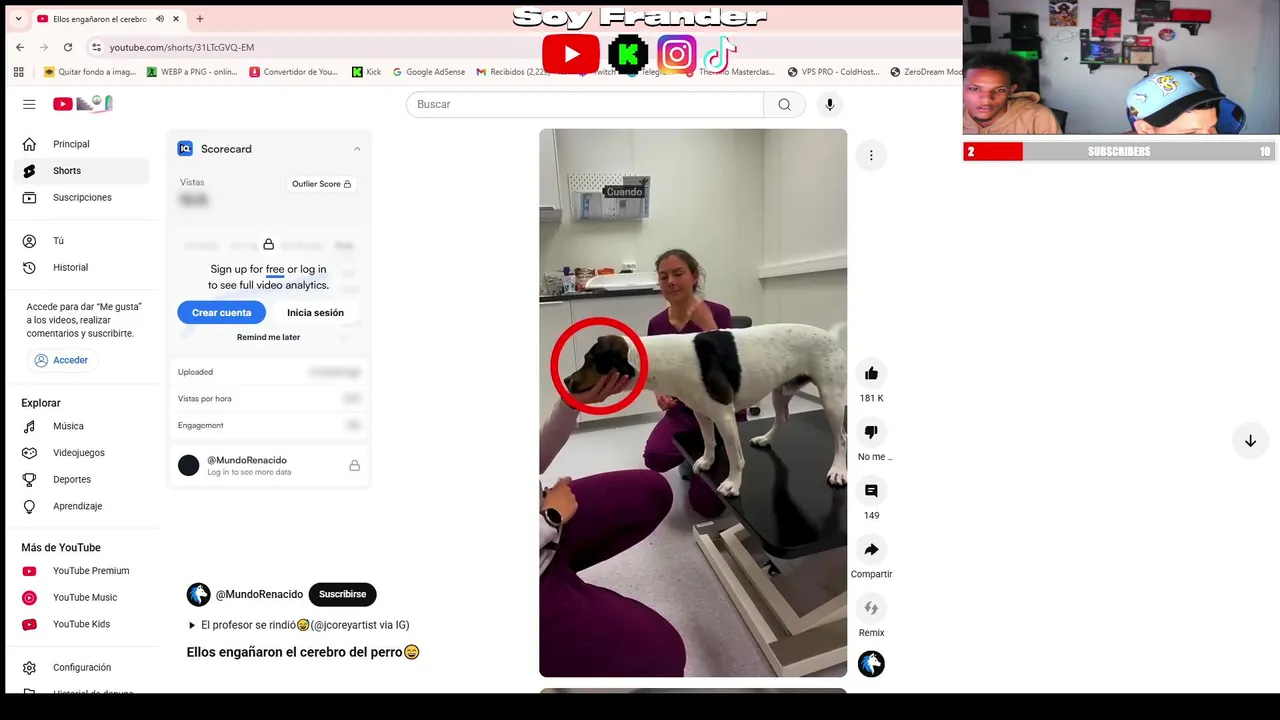Click the lock icon beside @MundoRenacido data

coord(354,466)
